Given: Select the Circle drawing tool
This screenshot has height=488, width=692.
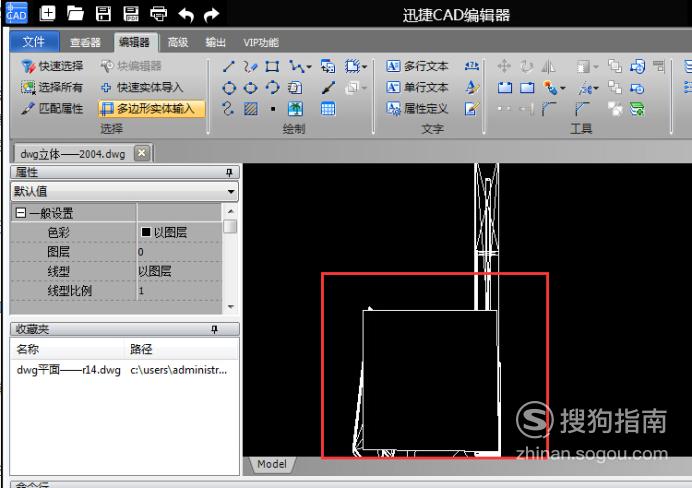Looking at the screenshot, I should (229, 88).
